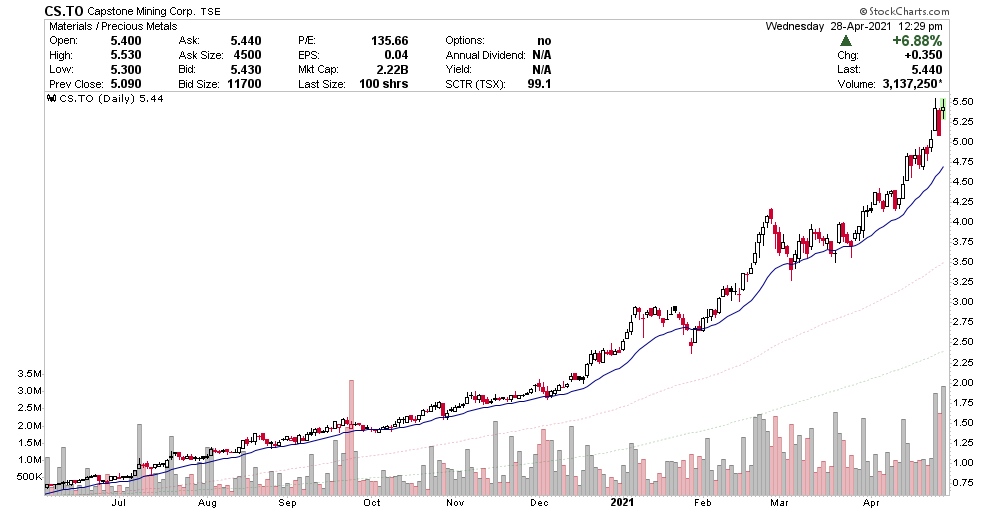Click the latest green candlestick near 5.50

coord(944,107)
